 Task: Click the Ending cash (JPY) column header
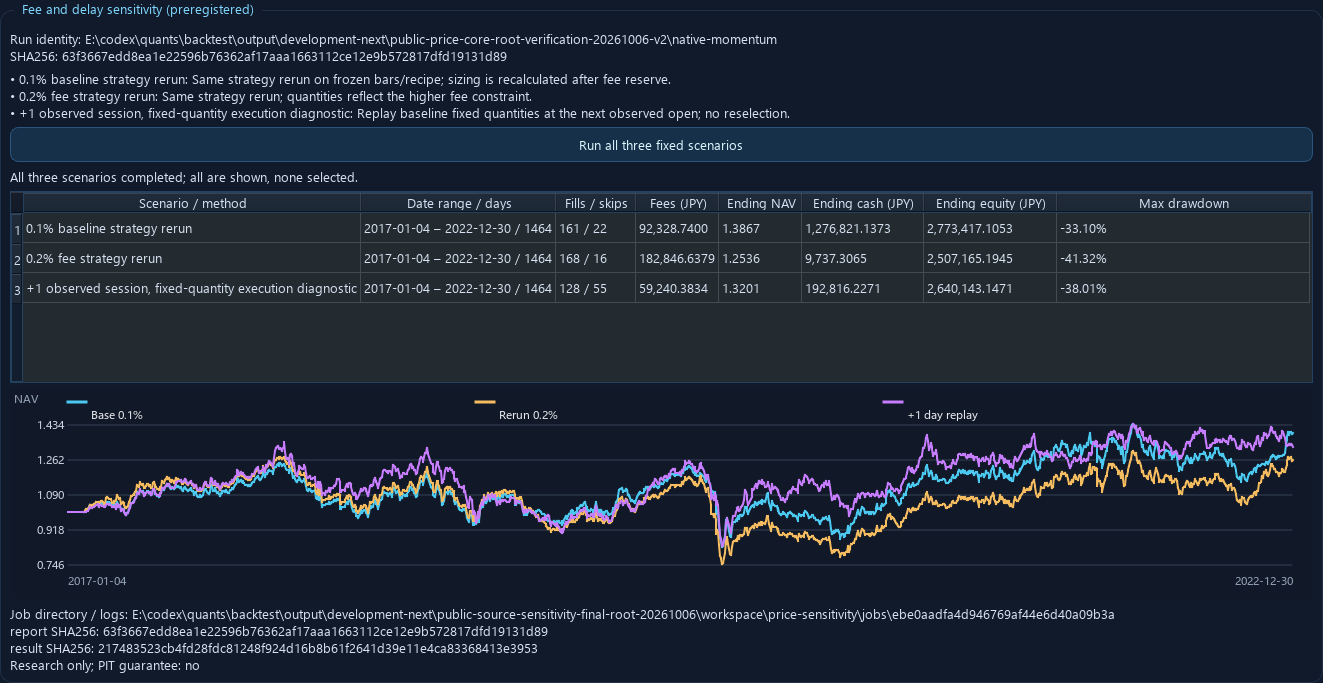coord(863,203)
